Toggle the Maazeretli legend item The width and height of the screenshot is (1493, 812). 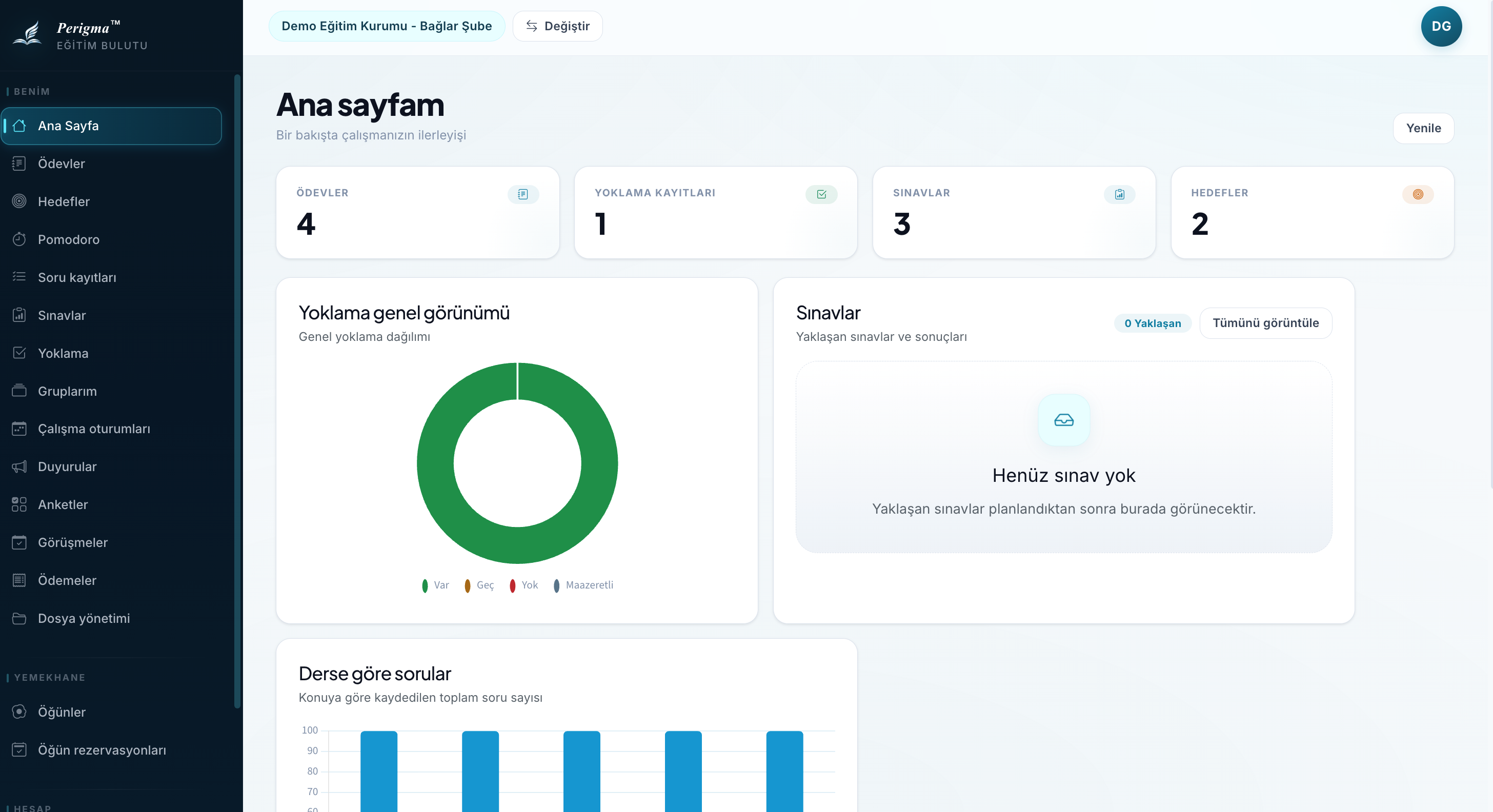pos(583,585)
